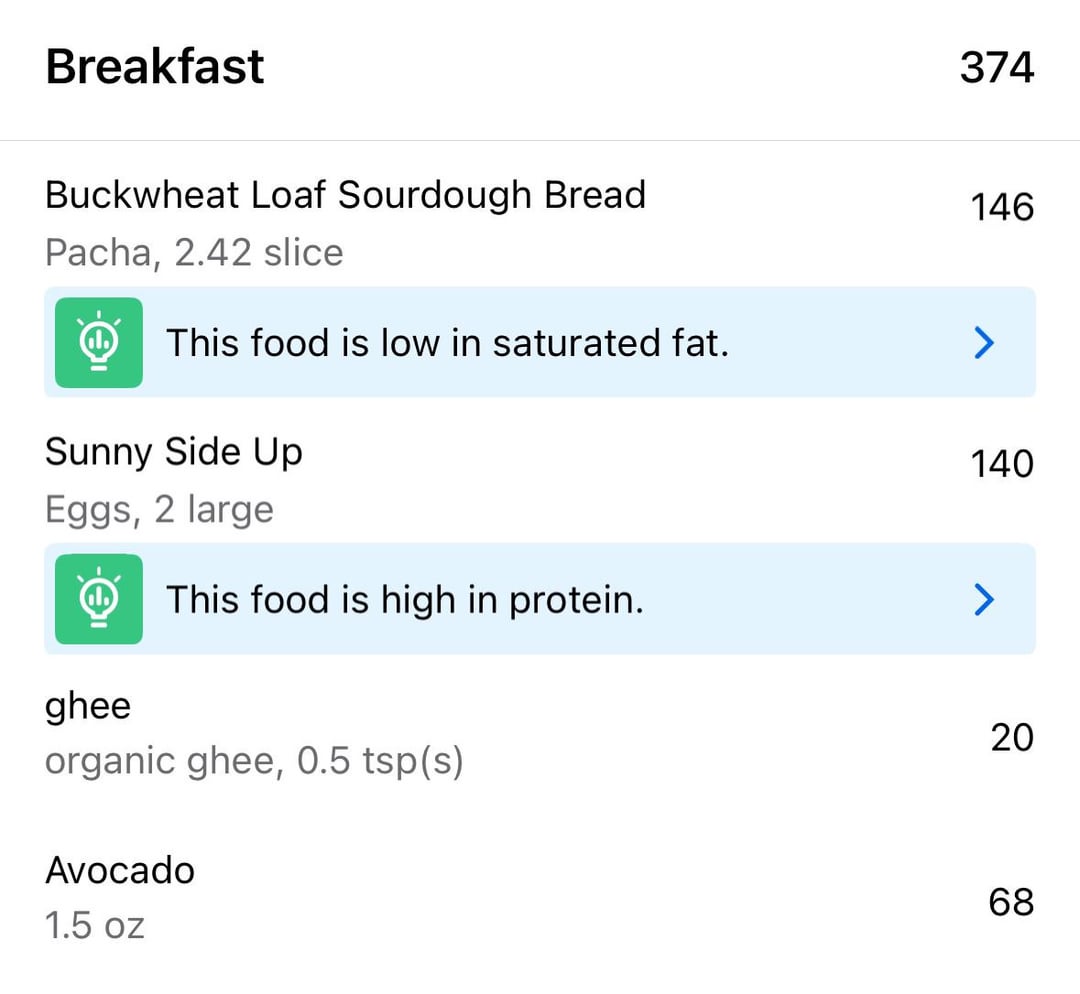Tap the 20 calories value for ghee

1012,737
